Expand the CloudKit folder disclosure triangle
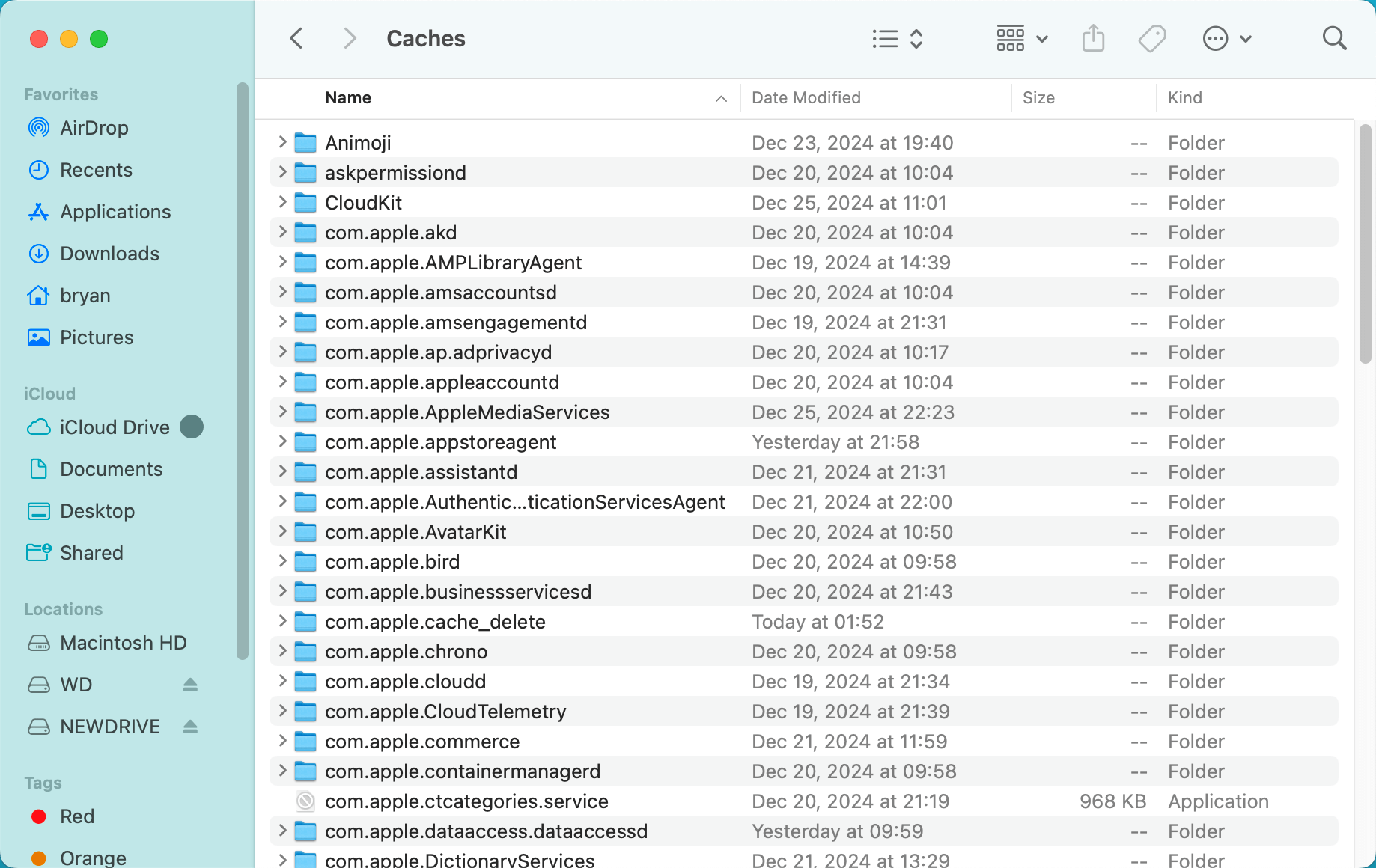Screen dimensions: 1376x868 pyautogui.click(x=282, y=202)
